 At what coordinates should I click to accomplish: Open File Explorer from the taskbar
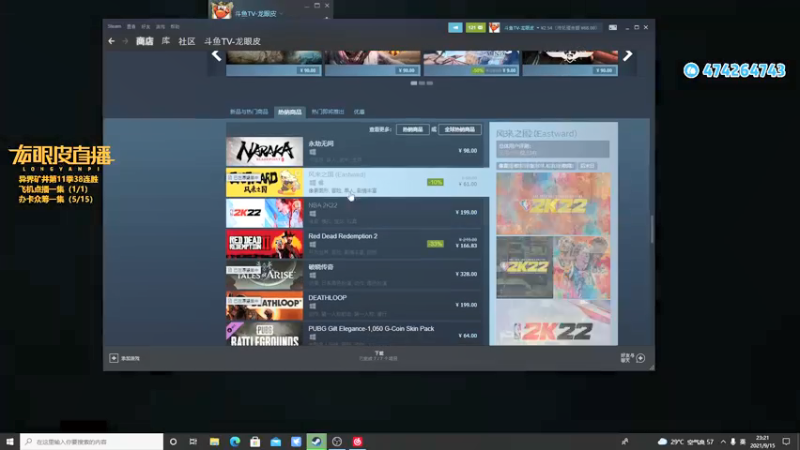214,441
